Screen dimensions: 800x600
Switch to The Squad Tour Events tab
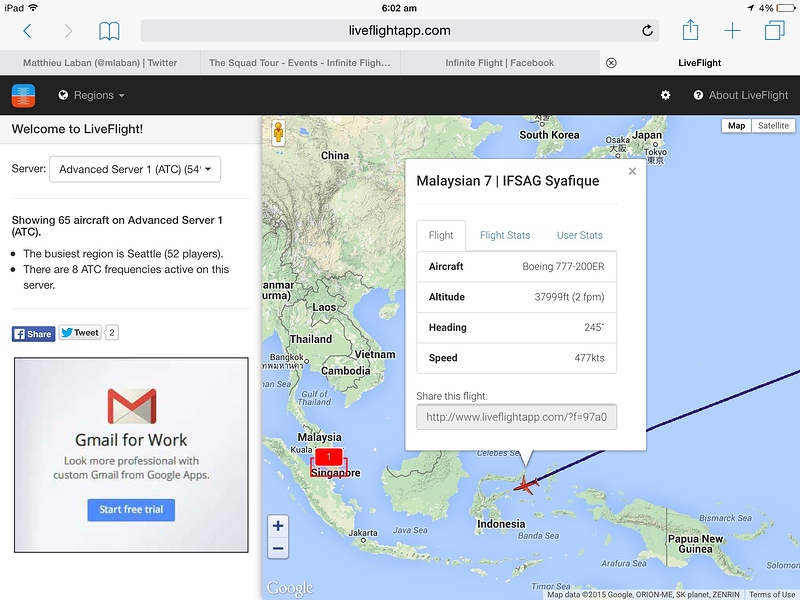pyautogui.click(x=300, y=63)
